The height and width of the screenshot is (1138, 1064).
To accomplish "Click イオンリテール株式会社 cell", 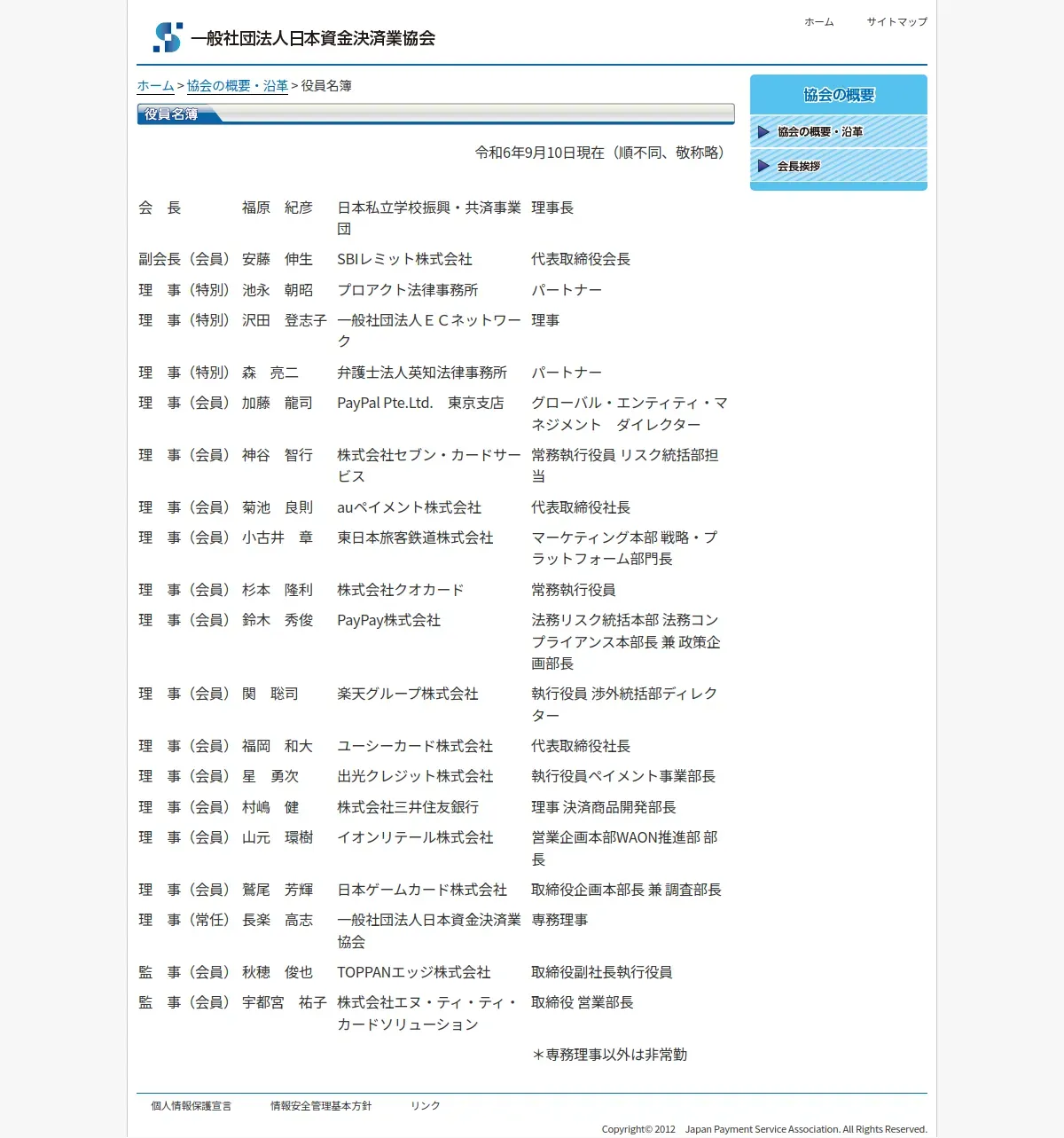I will point(415,837).
